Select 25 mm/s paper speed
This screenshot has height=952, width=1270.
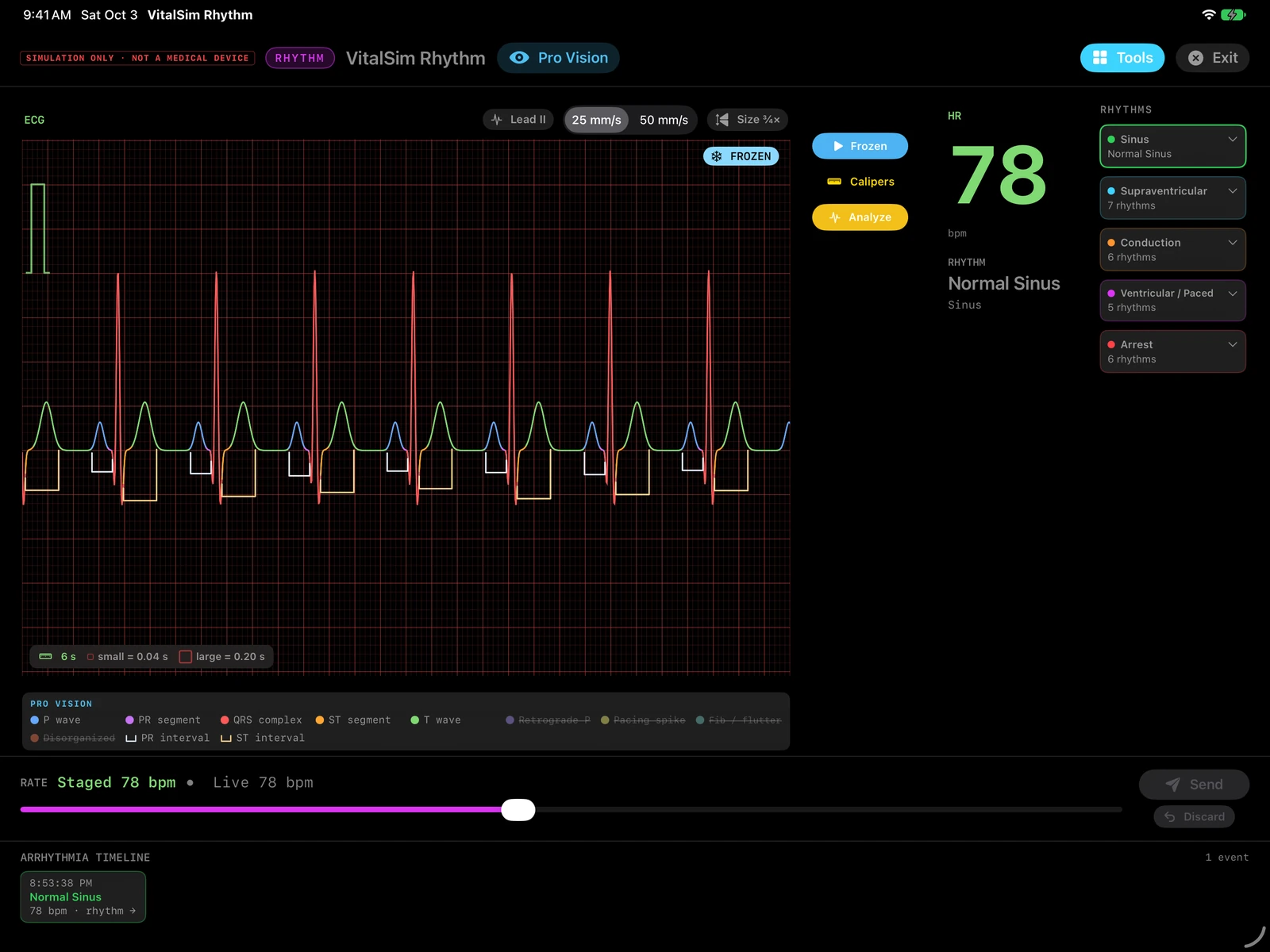596,120
